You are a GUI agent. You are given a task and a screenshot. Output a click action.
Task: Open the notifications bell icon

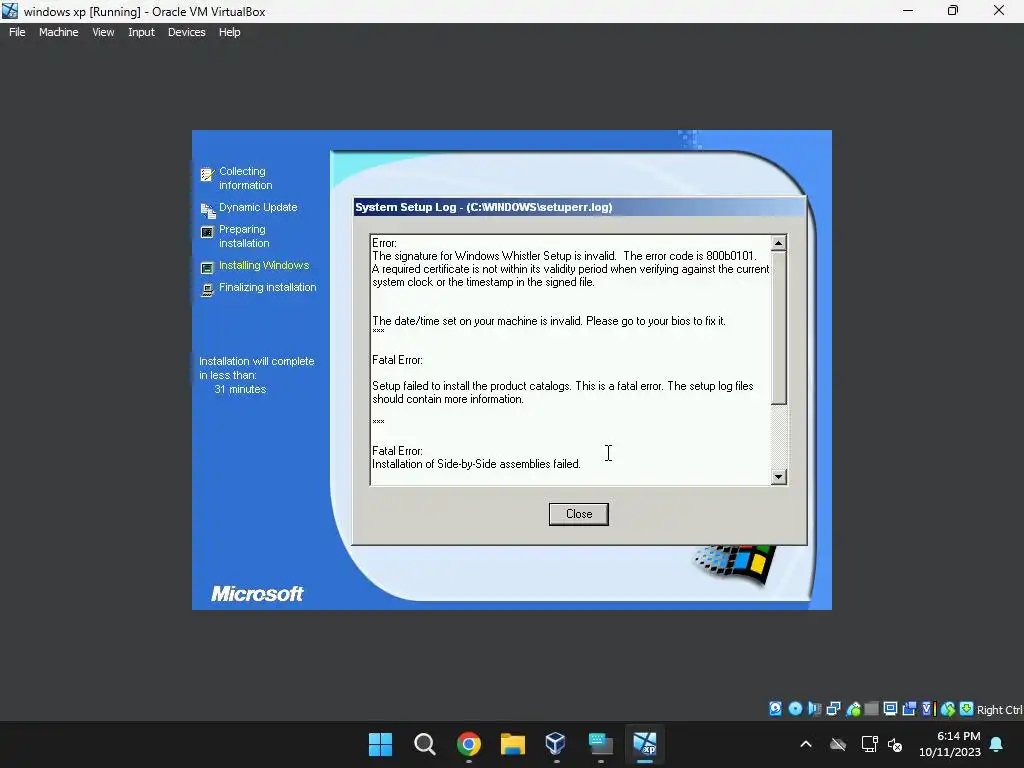point(997,744)
